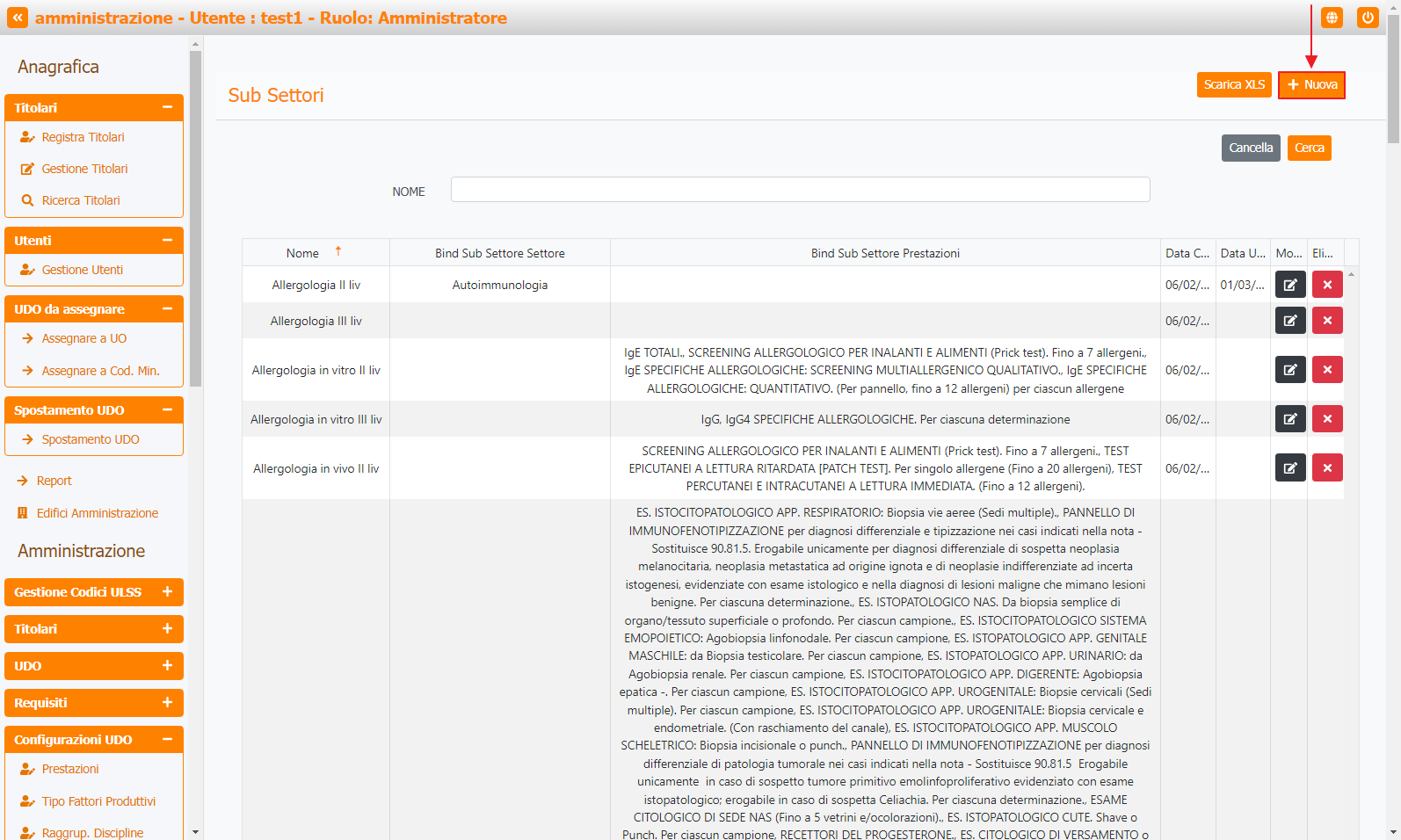The width and height of the screenshot is (1401, 840).
Task: Expand the Gestione Codici ULSS section
Action: [x=167, y=592]
